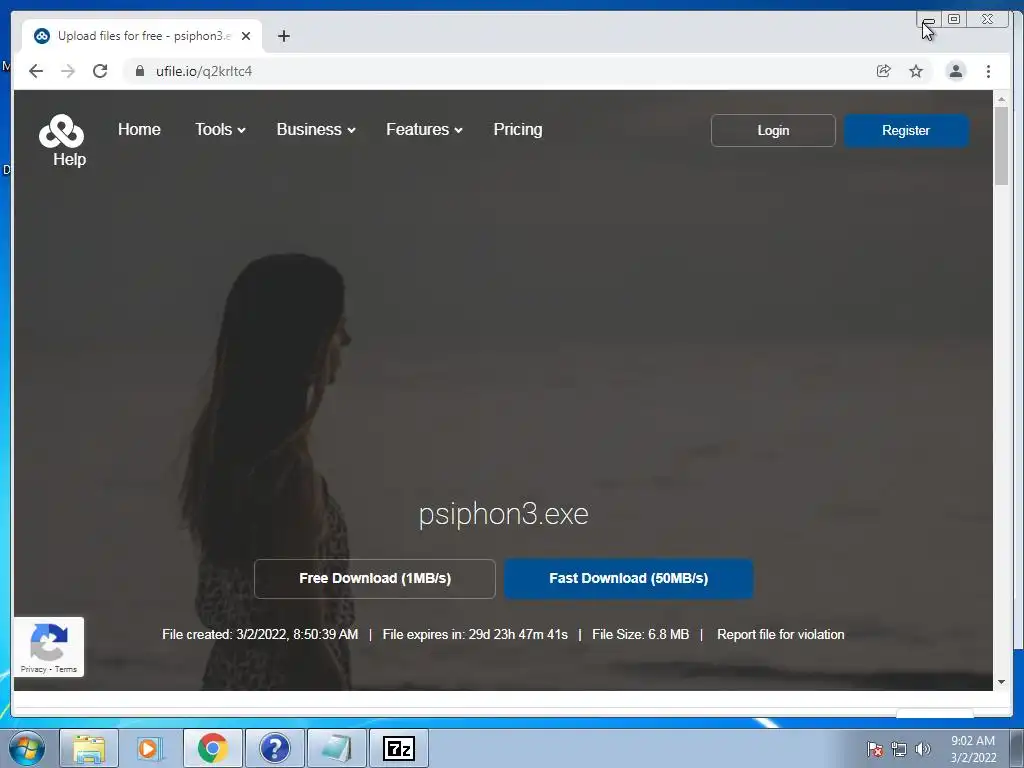Click the File expires in countdown text
Screen dimensions: 1024x768
click(x=475, y=634)
